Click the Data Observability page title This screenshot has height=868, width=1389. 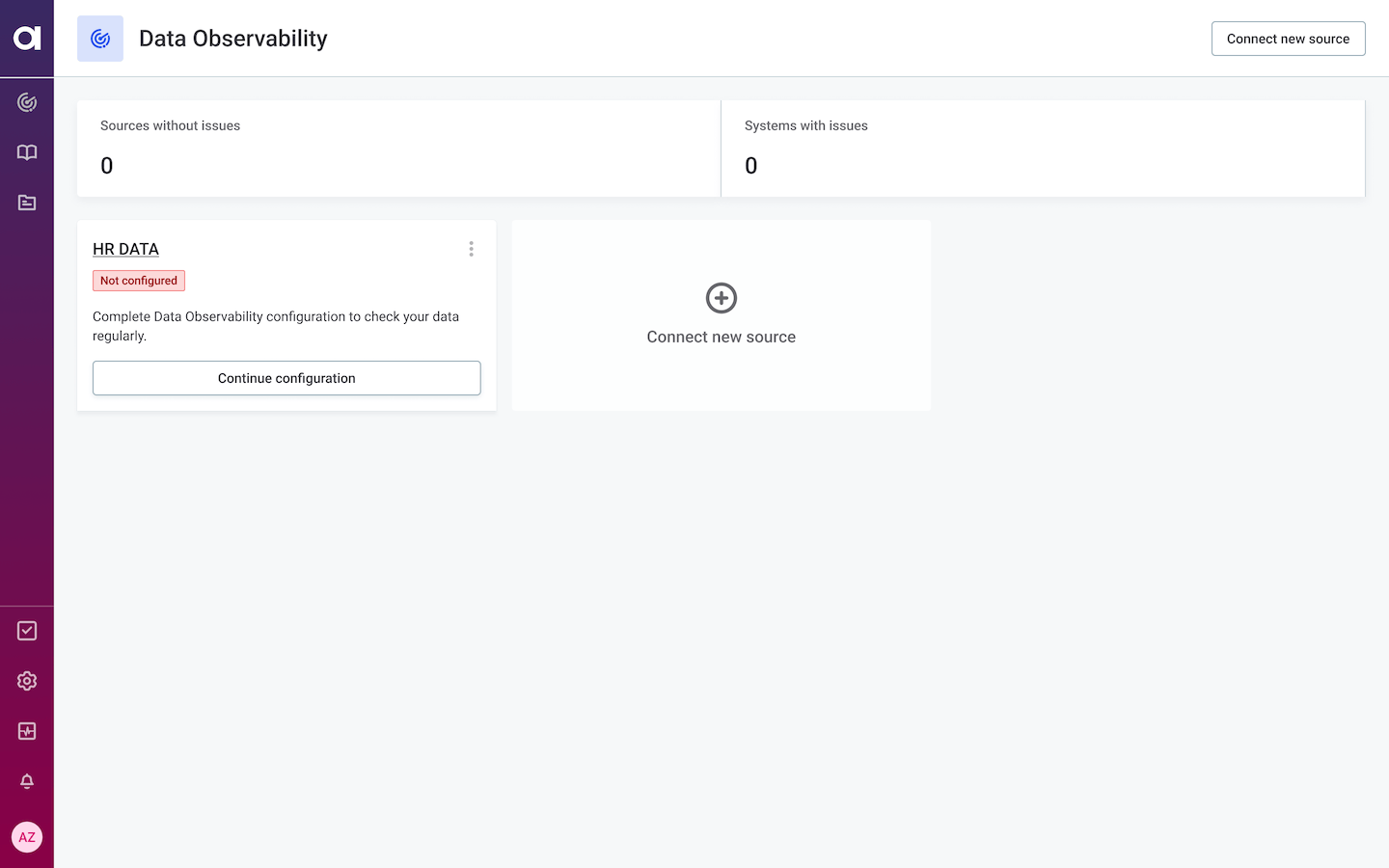pyautogui.click(x=233, y=39)
